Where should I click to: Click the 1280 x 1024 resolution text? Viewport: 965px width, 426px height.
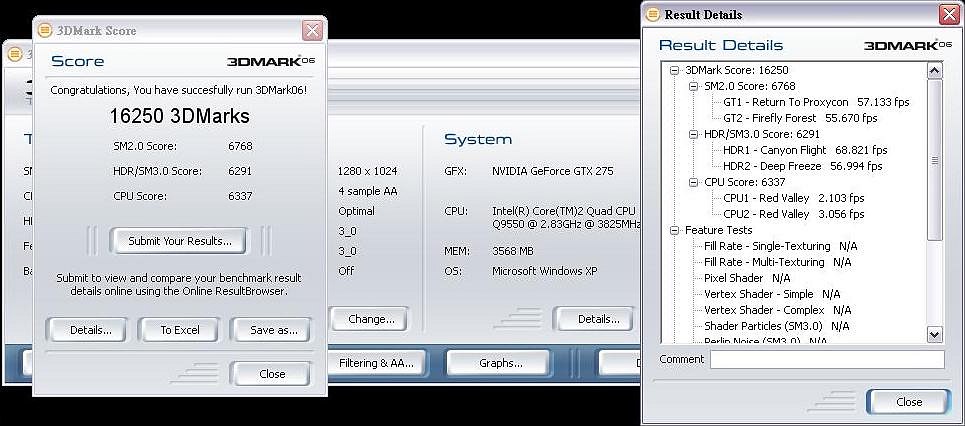coord(367,171)
